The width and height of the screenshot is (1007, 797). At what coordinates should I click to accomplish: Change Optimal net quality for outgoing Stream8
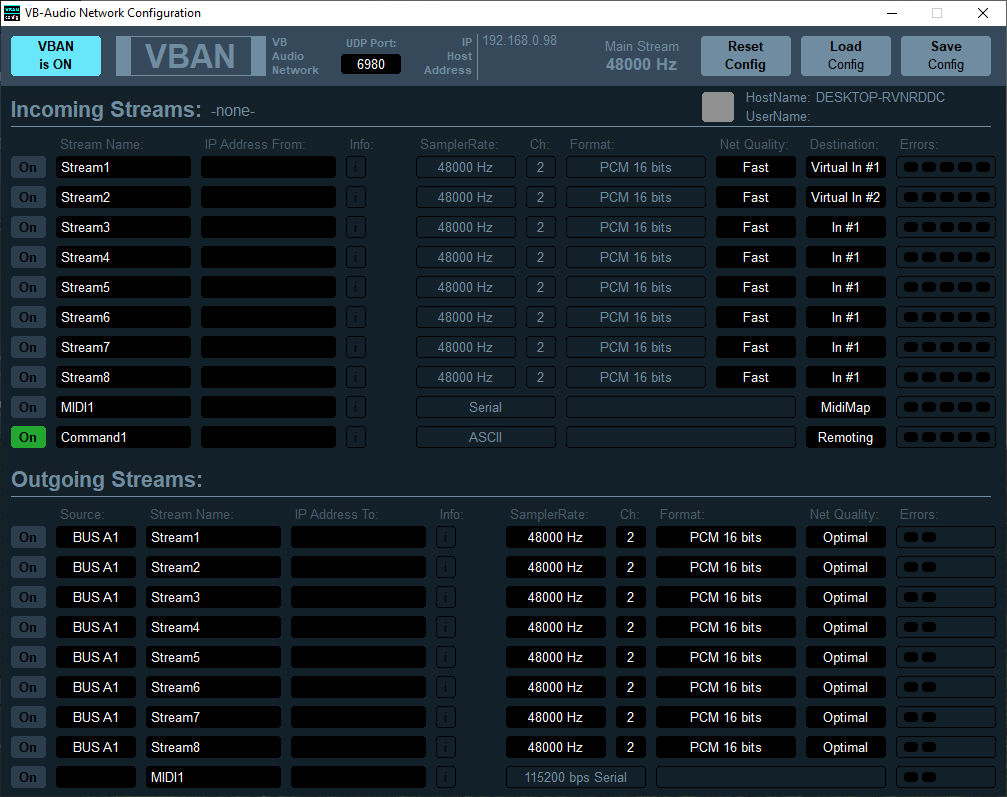(845, 747)
